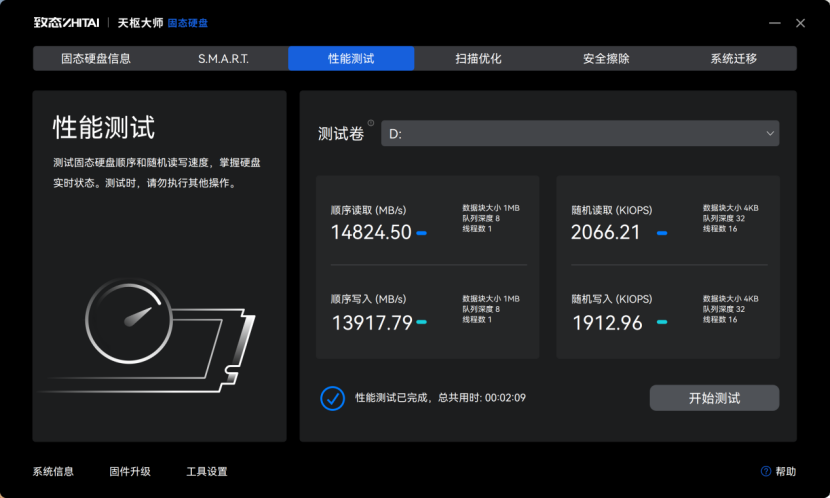Switch to the 固态硬盘信息 tab
Screen dimensions: 830x498
(x=96, y=59)
